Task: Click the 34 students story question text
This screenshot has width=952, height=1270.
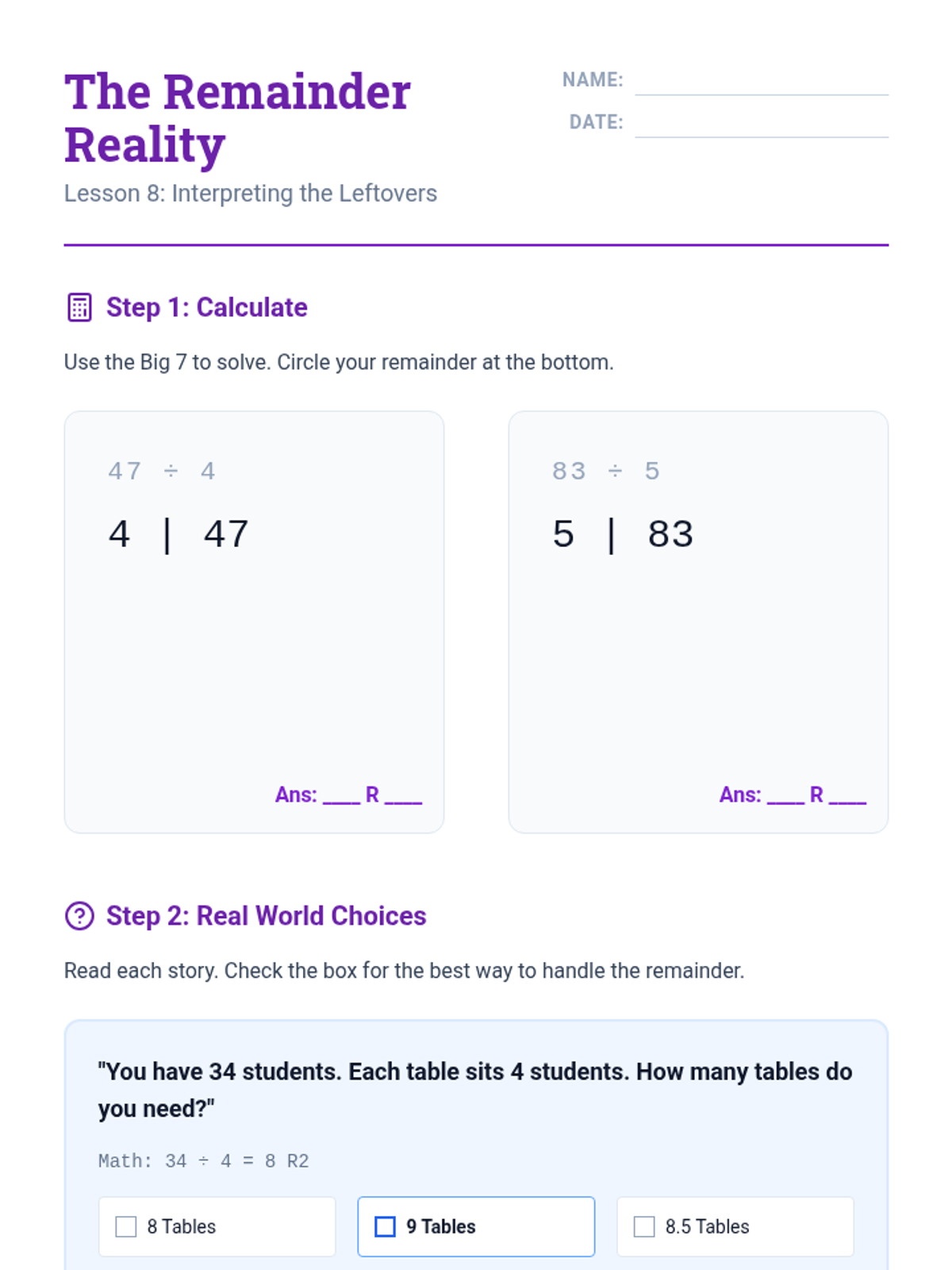Action: click(474, 1090)
